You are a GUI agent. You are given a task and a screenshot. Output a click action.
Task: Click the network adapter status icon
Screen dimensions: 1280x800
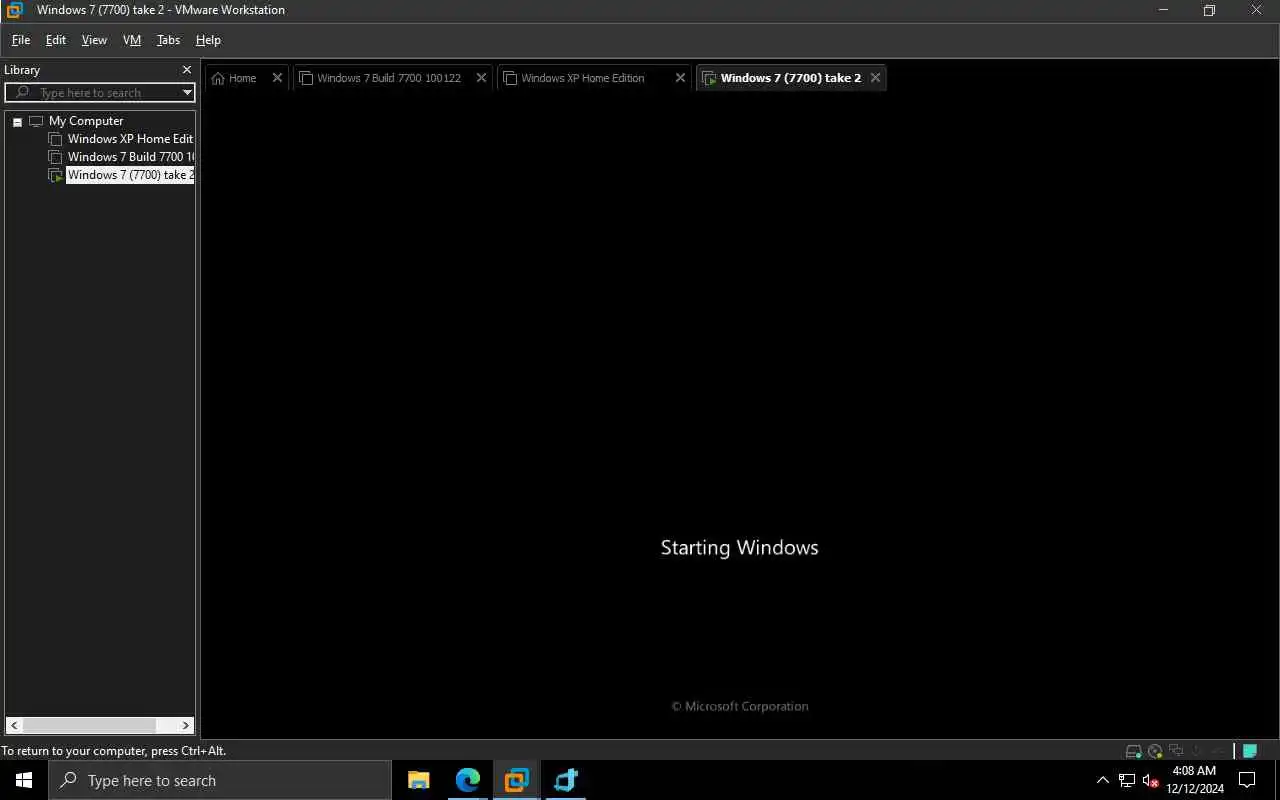1176,750
